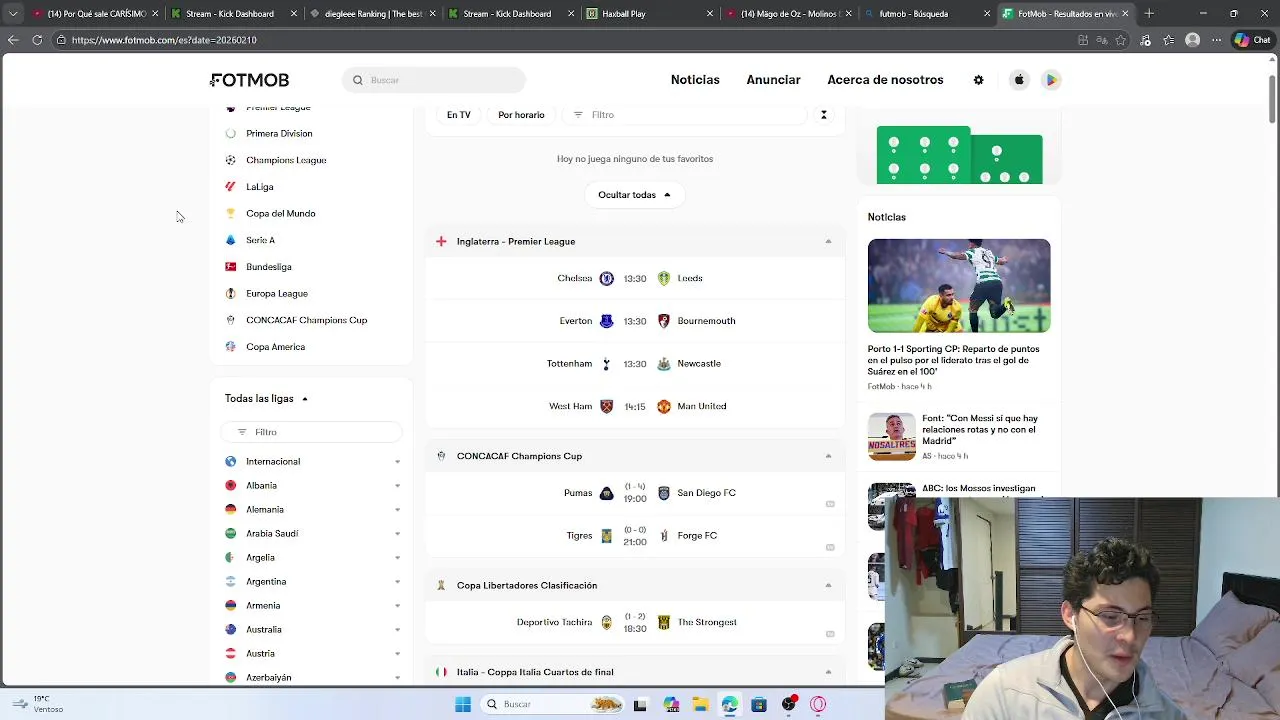Viewport: 1280px width, 720px height.
Task: Open the Anunciar menu item
Action: coord(773,80)
